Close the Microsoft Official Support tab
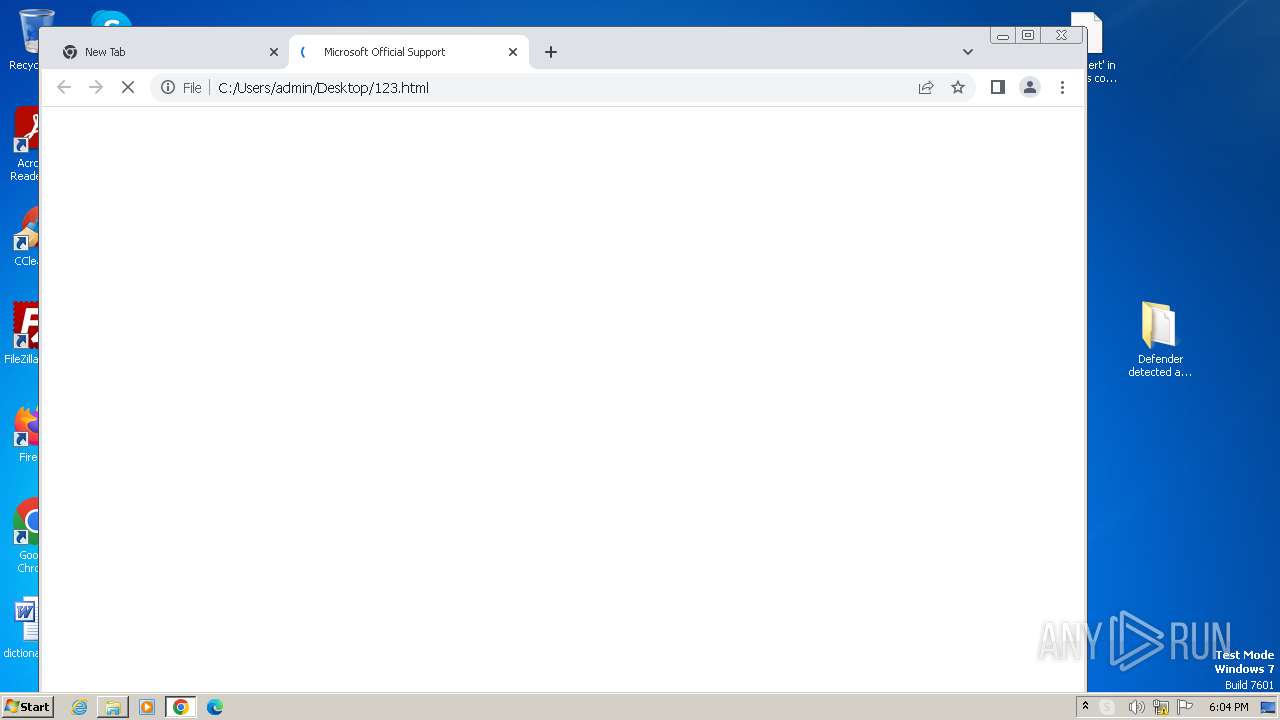 click(513, 52)
